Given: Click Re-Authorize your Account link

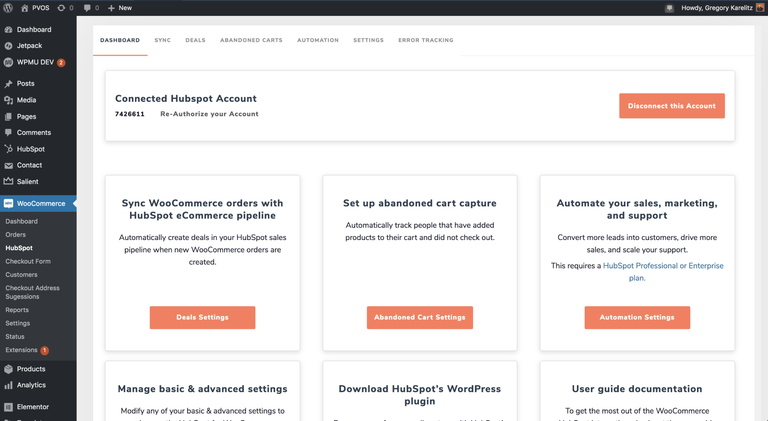Looking at the screenshot, I should pyautogui.click(x=209, y=114).
